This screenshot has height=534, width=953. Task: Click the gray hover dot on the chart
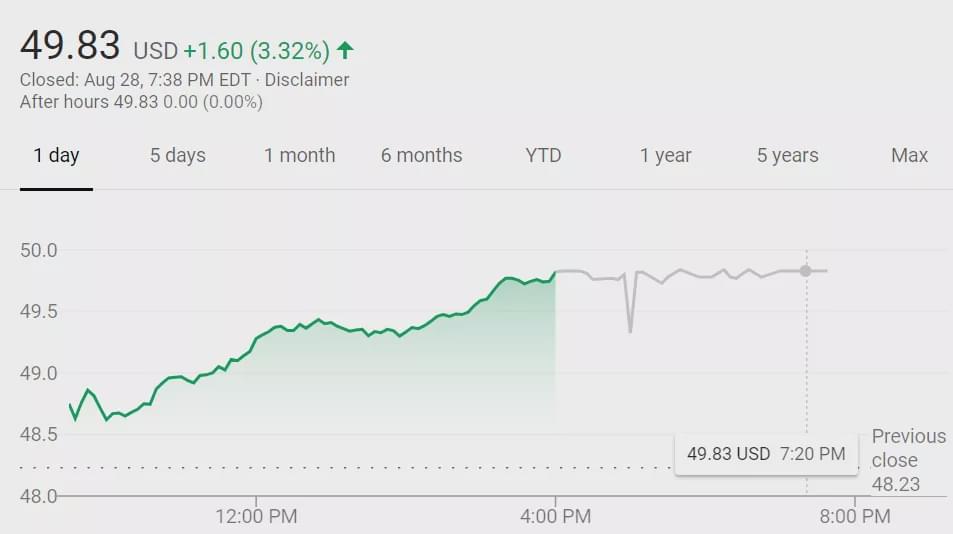point(806,271)
